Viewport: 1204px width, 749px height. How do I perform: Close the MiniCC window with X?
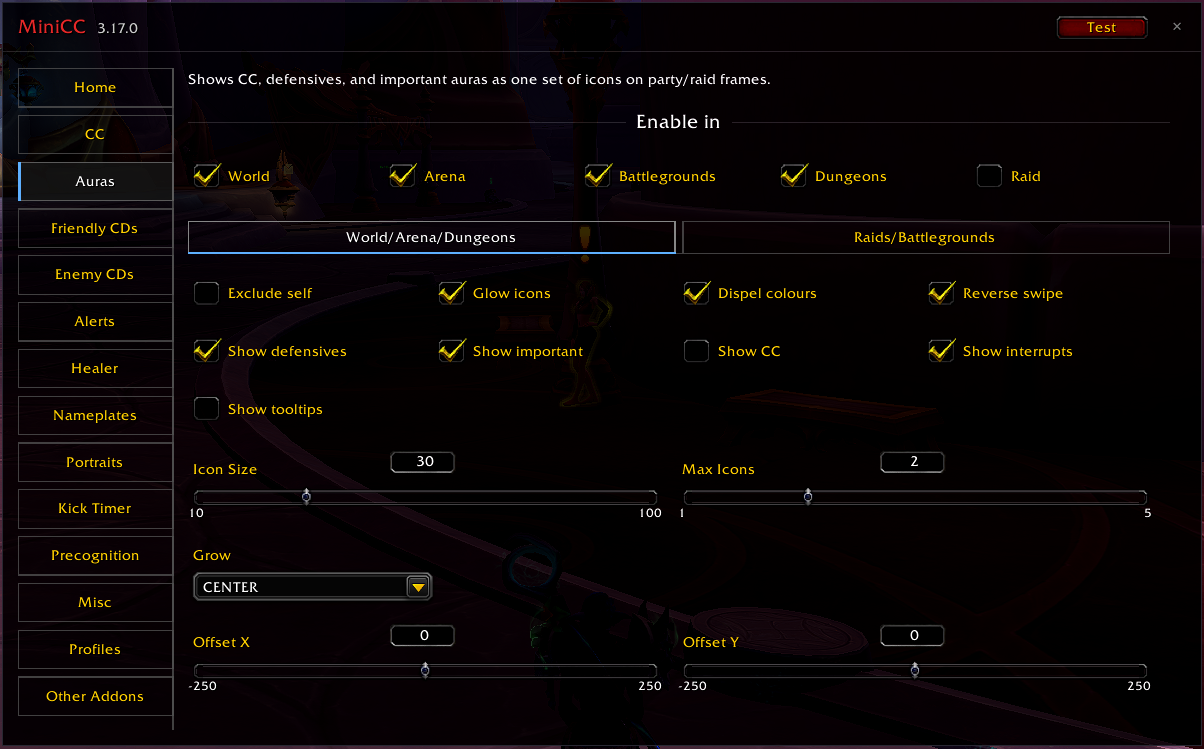coord(1177,27)
